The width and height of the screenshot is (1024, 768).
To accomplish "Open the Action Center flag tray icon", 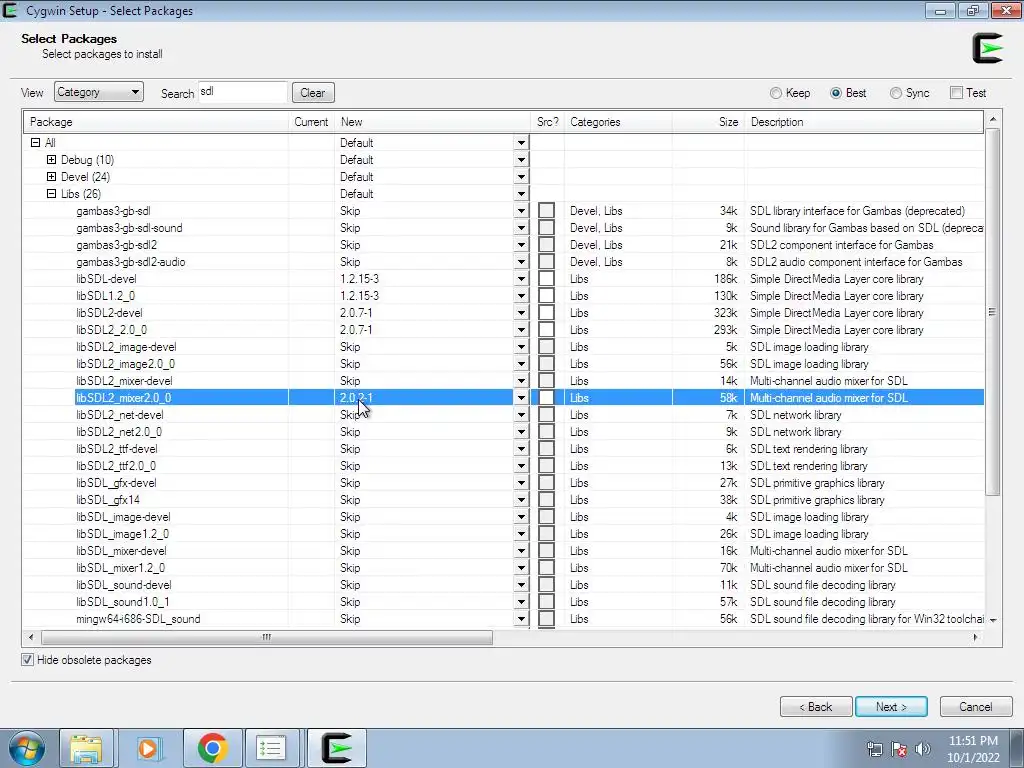I will point(899,749).
